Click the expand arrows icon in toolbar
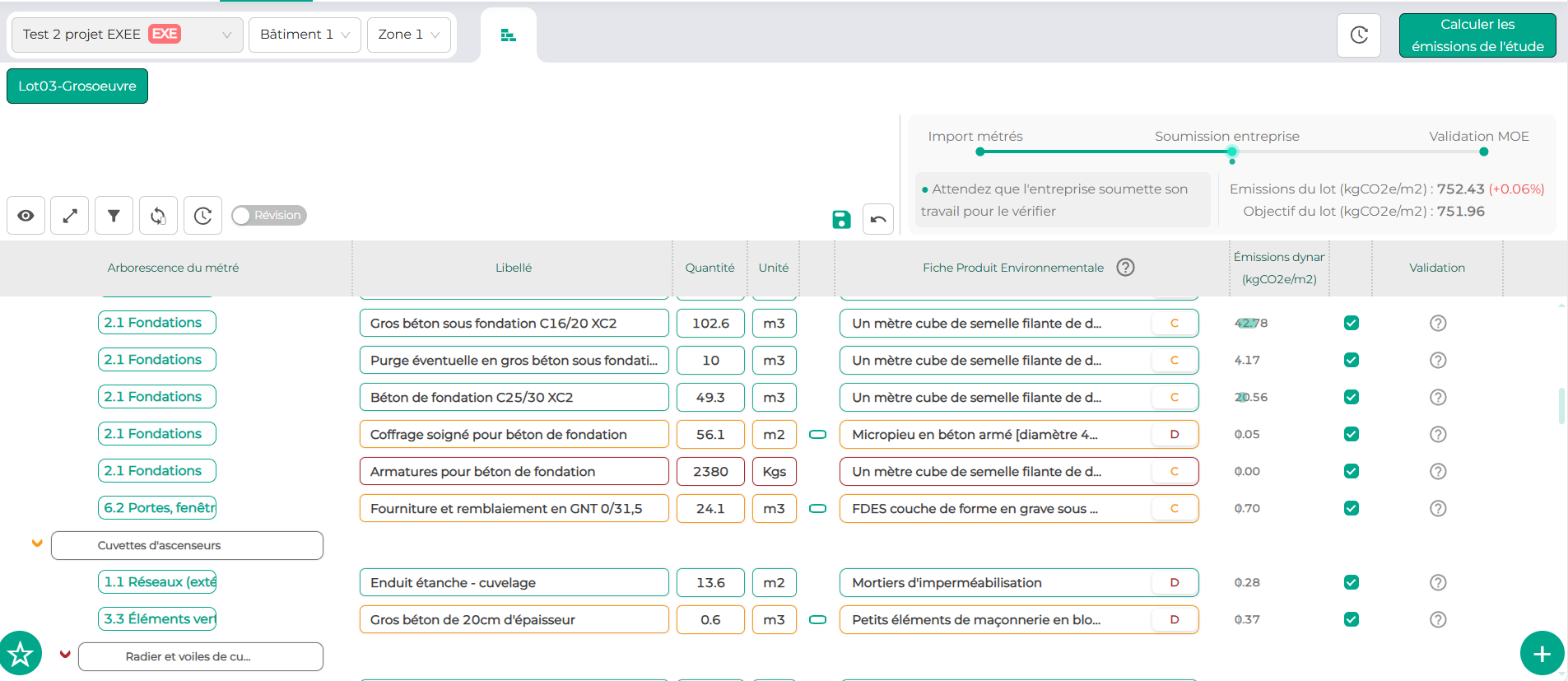 [70, 216]
